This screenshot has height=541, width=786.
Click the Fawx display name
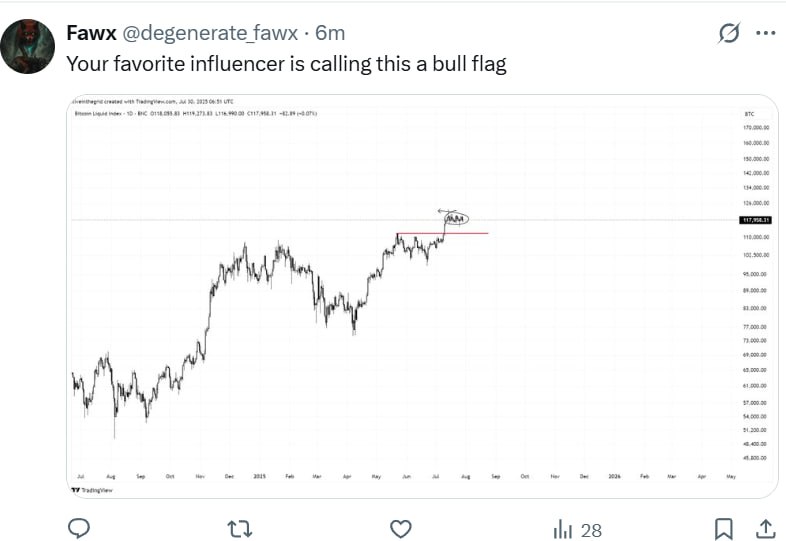point(90,33)
